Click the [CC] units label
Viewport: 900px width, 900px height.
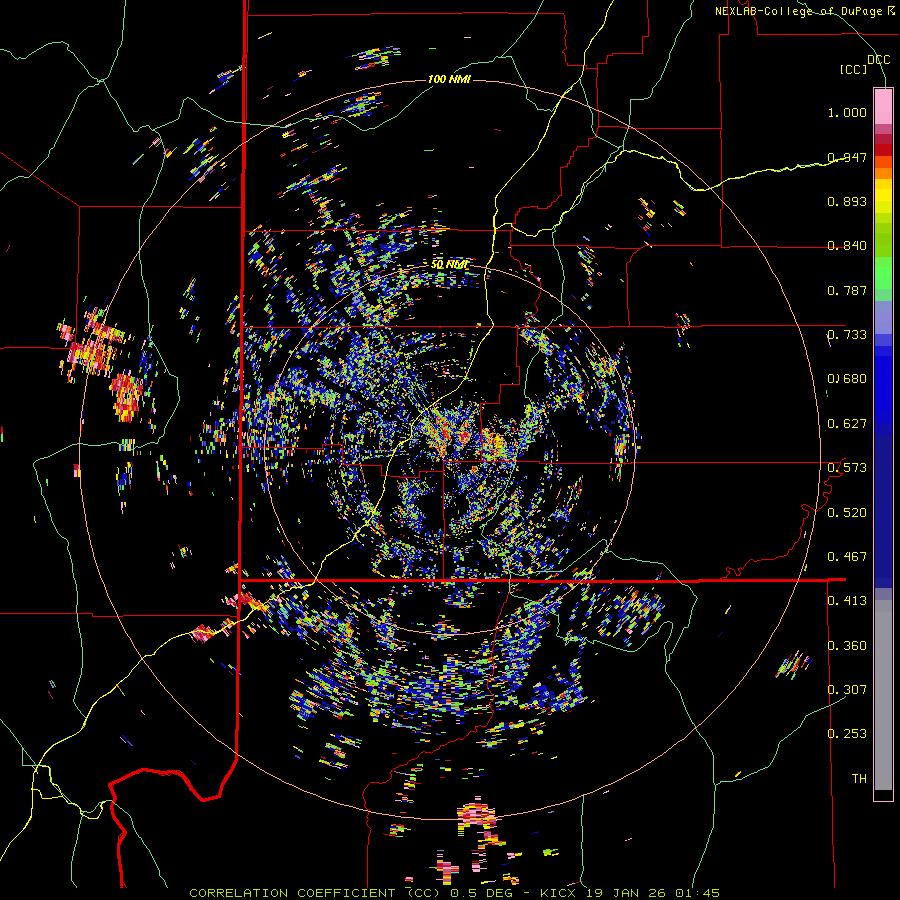[x=854, y=69]
